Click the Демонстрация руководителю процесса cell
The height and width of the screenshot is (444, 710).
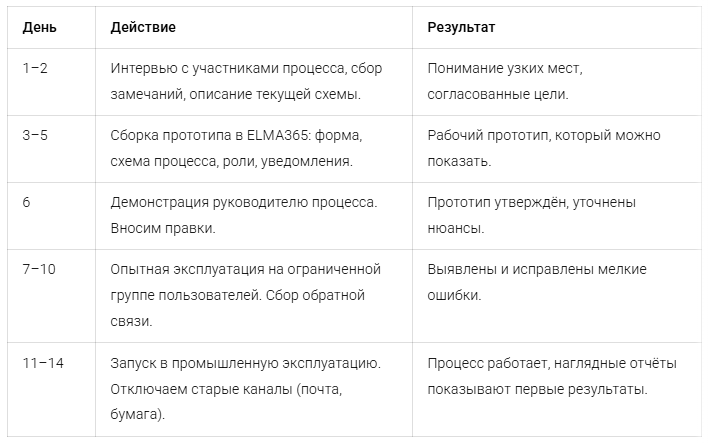click(x=254, y=216)
